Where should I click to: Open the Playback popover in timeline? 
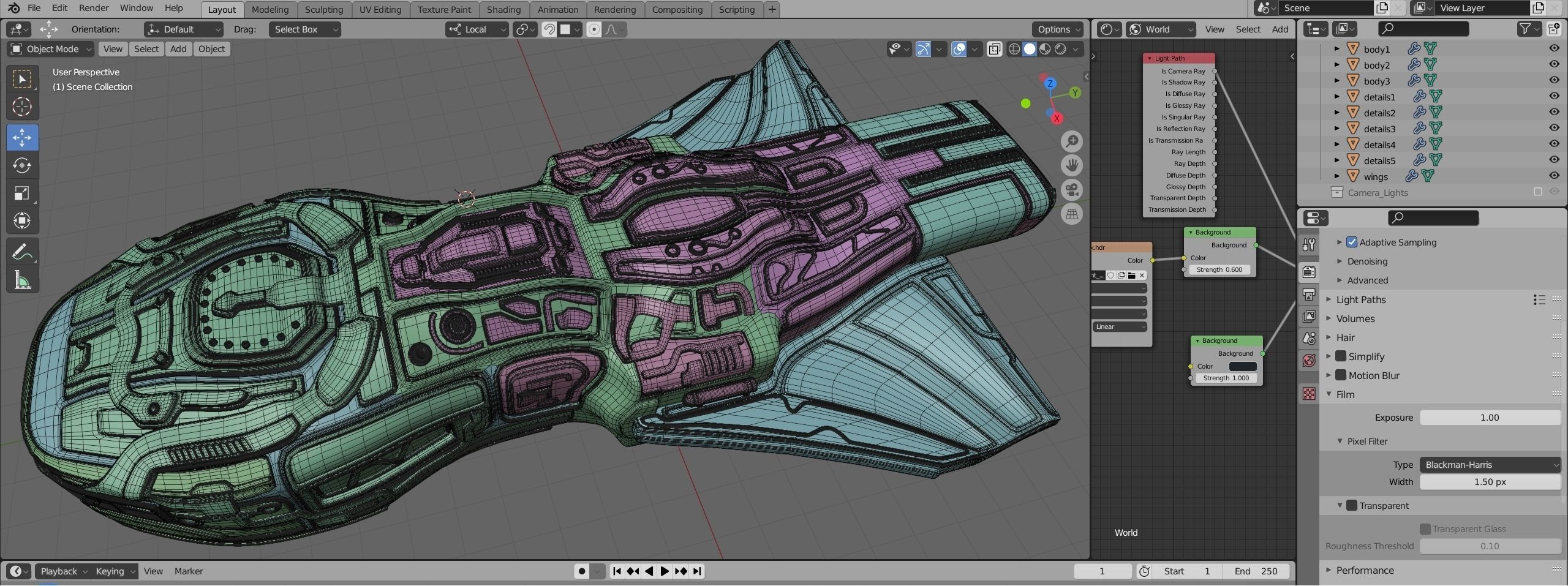point(64,571)
